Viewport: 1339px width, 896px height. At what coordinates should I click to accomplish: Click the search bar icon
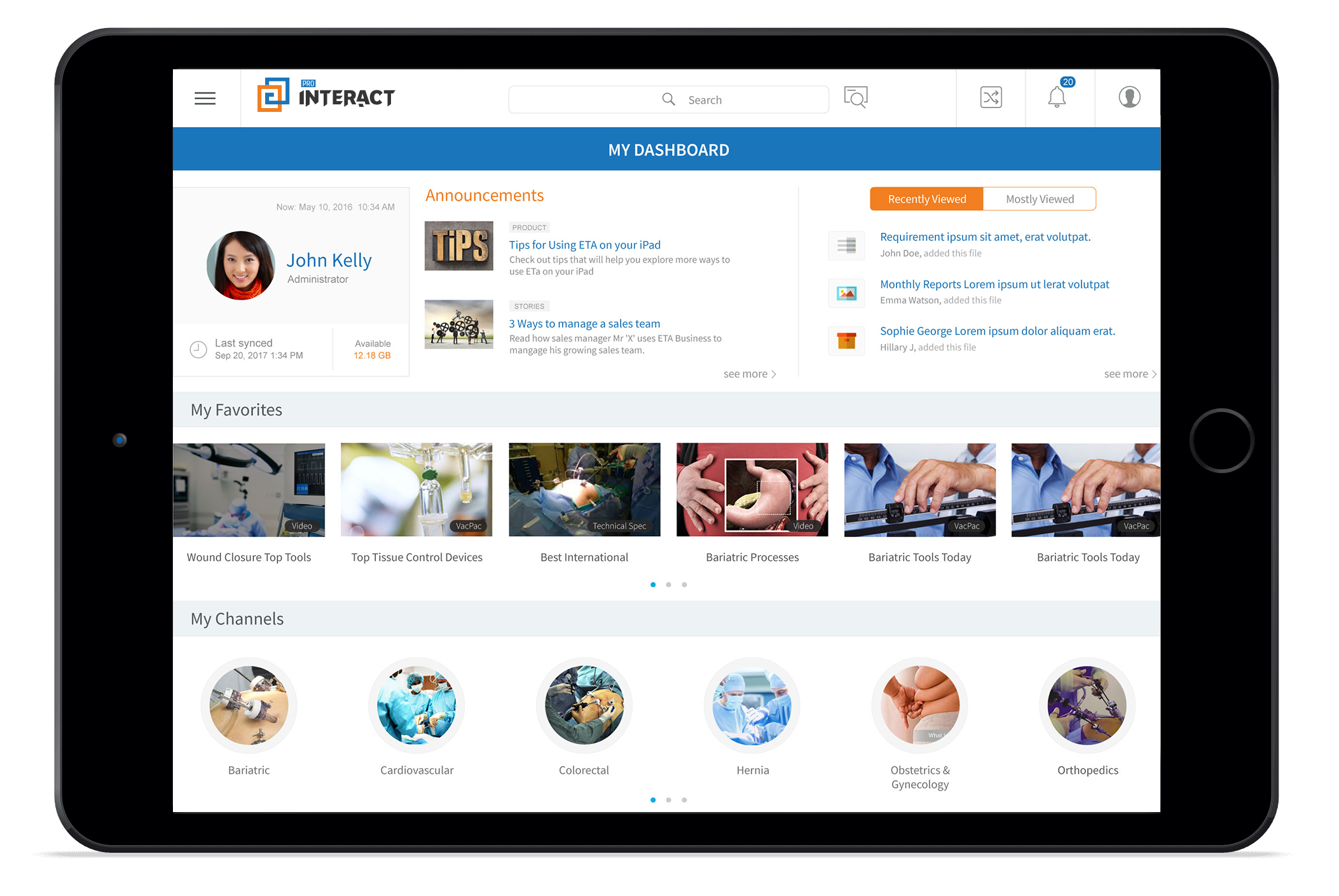pyautogui.click(x=670, y=98)
